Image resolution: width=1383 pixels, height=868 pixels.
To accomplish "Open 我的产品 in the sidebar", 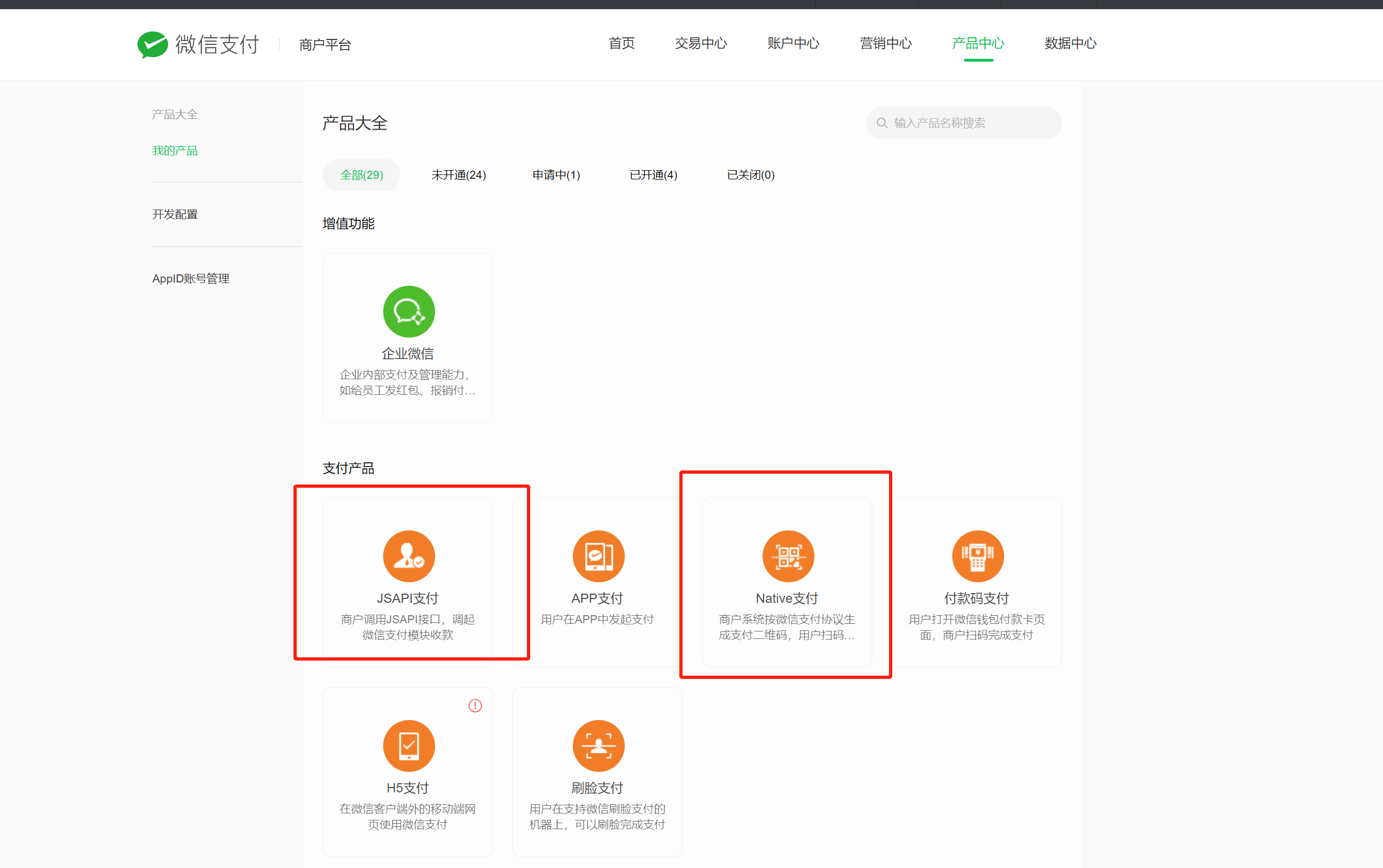I will [175, 150].
